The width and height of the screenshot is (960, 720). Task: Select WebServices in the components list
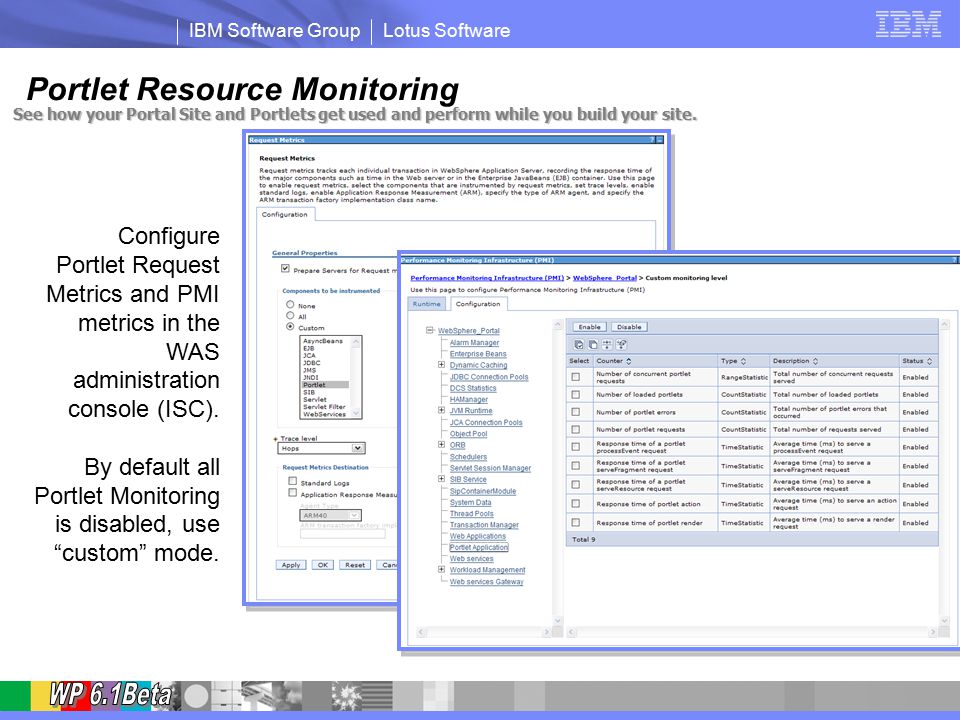click(x=325, y=414)
